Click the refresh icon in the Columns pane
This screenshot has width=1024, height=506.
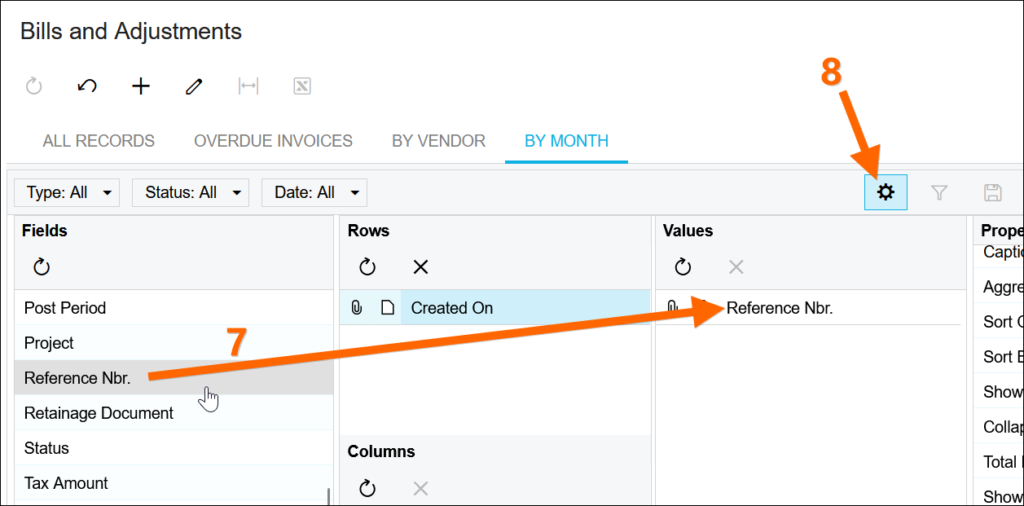367,488
